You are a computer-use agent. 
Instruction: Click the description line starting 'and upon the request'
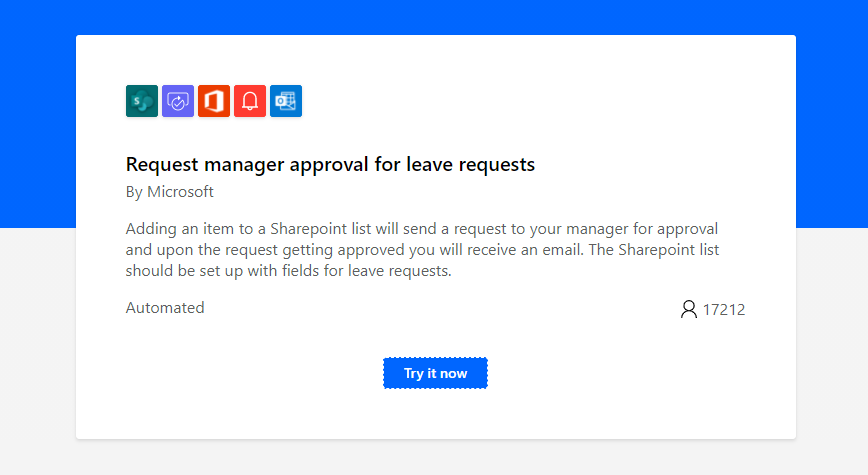click(x=422, y=250)
